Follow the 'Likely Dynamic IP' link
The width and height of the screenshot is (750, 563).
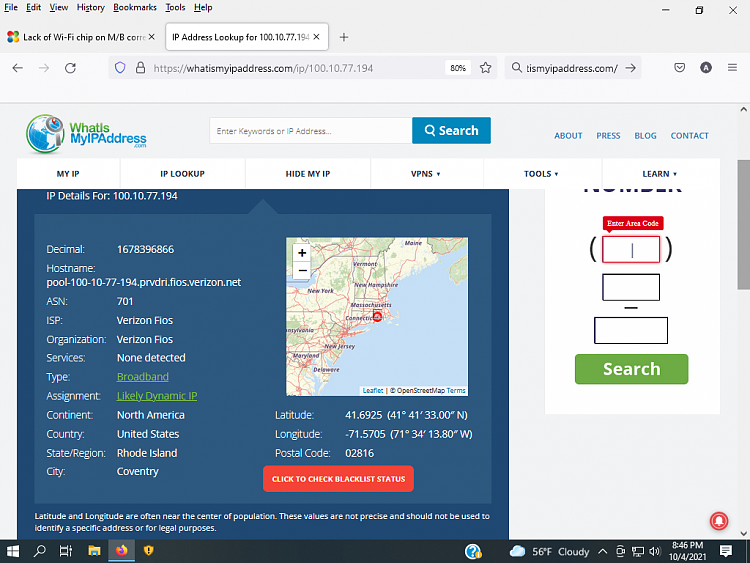point(157,396)
